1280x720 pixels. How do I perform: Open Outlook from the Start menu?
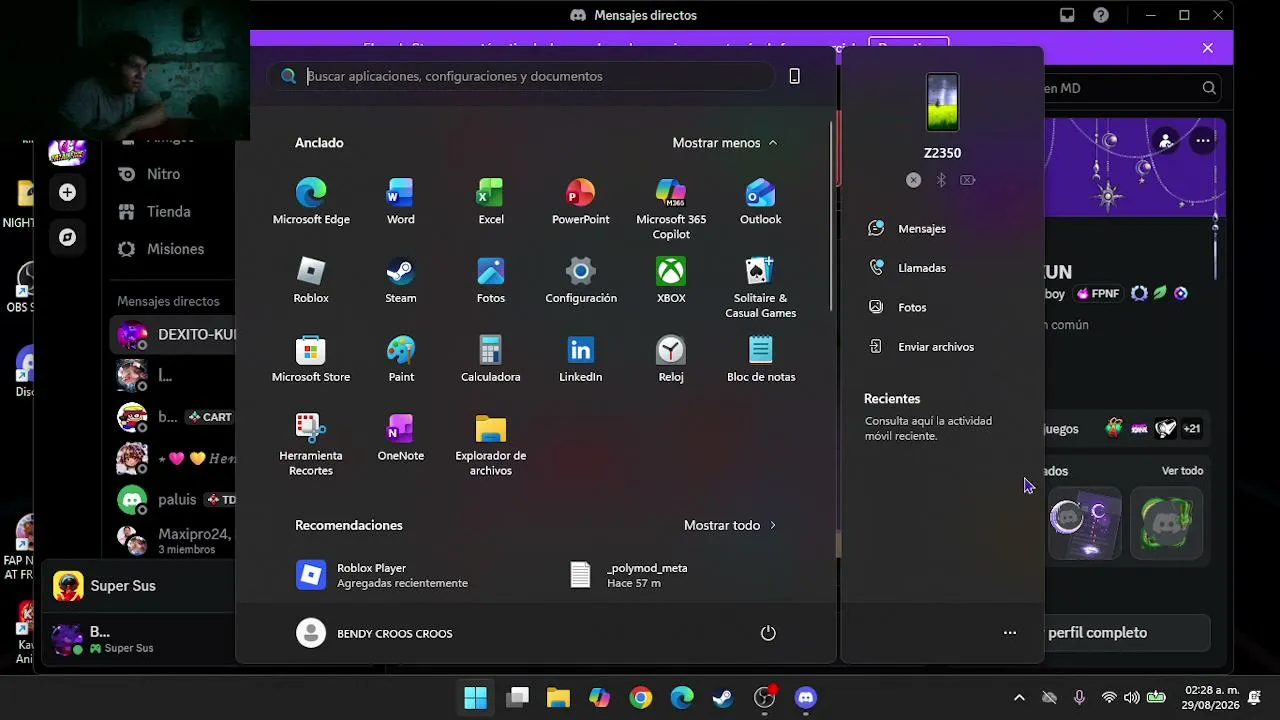click(761, 201)
